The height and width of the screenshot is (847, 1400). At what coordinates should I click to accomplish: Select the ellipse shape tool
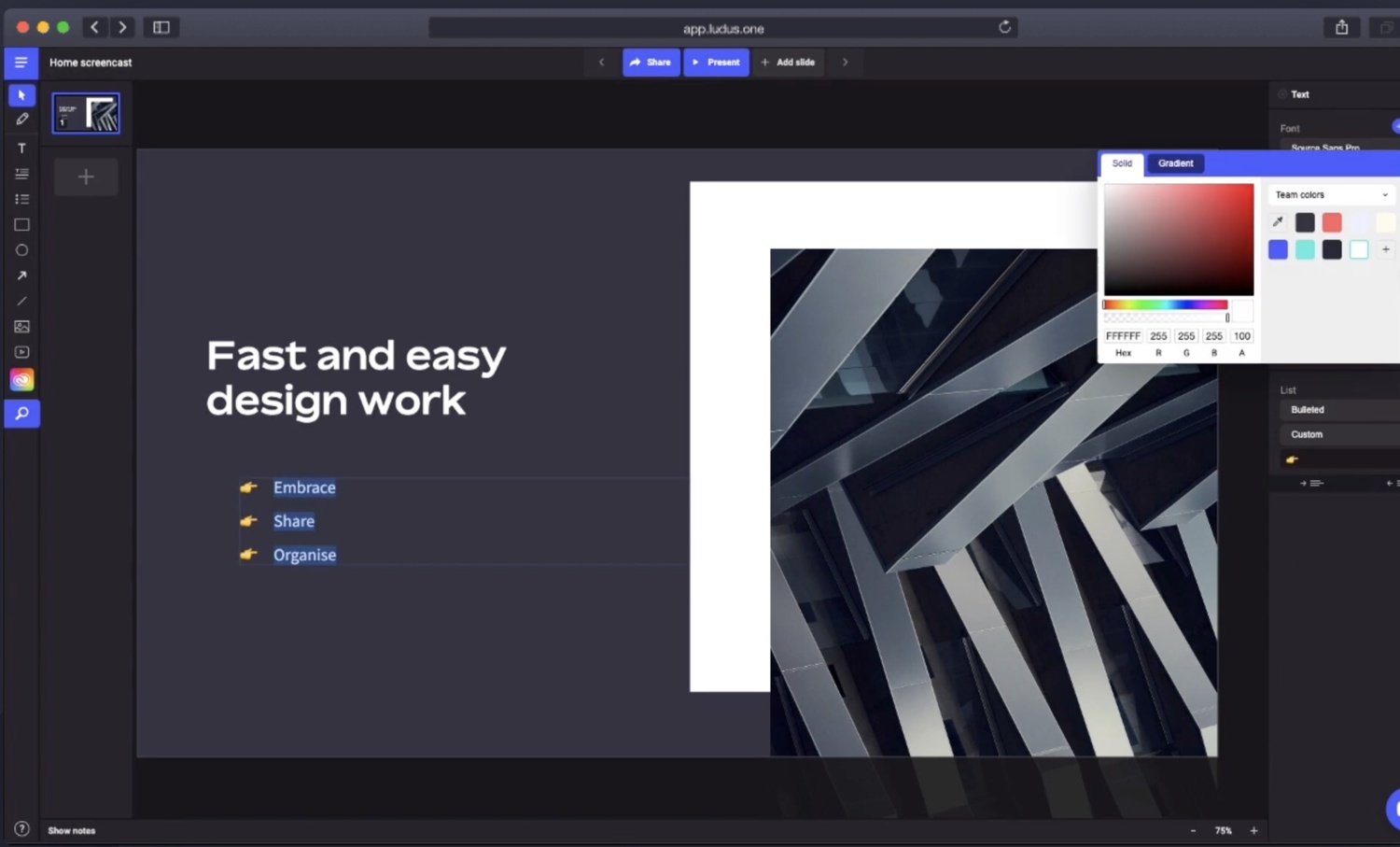click(x=21, y=249)
